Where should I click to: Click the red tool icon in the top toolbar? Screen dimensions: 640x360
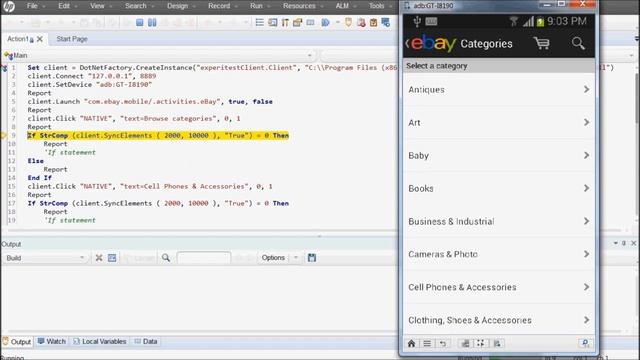point(361,22)
